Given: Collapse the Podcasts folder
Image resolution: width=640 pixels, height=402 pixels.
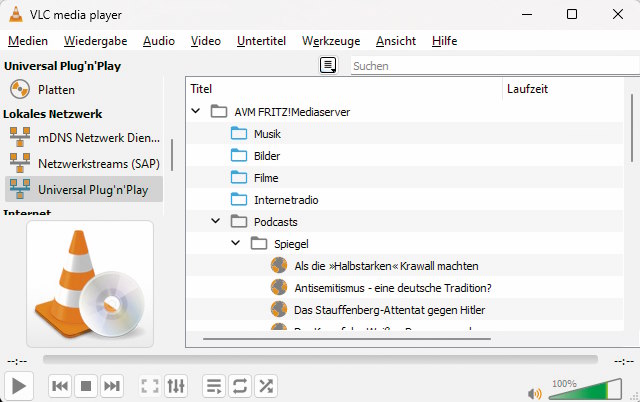Looking at the screenshot, I should pyautogui.click(x=216, y=221).
